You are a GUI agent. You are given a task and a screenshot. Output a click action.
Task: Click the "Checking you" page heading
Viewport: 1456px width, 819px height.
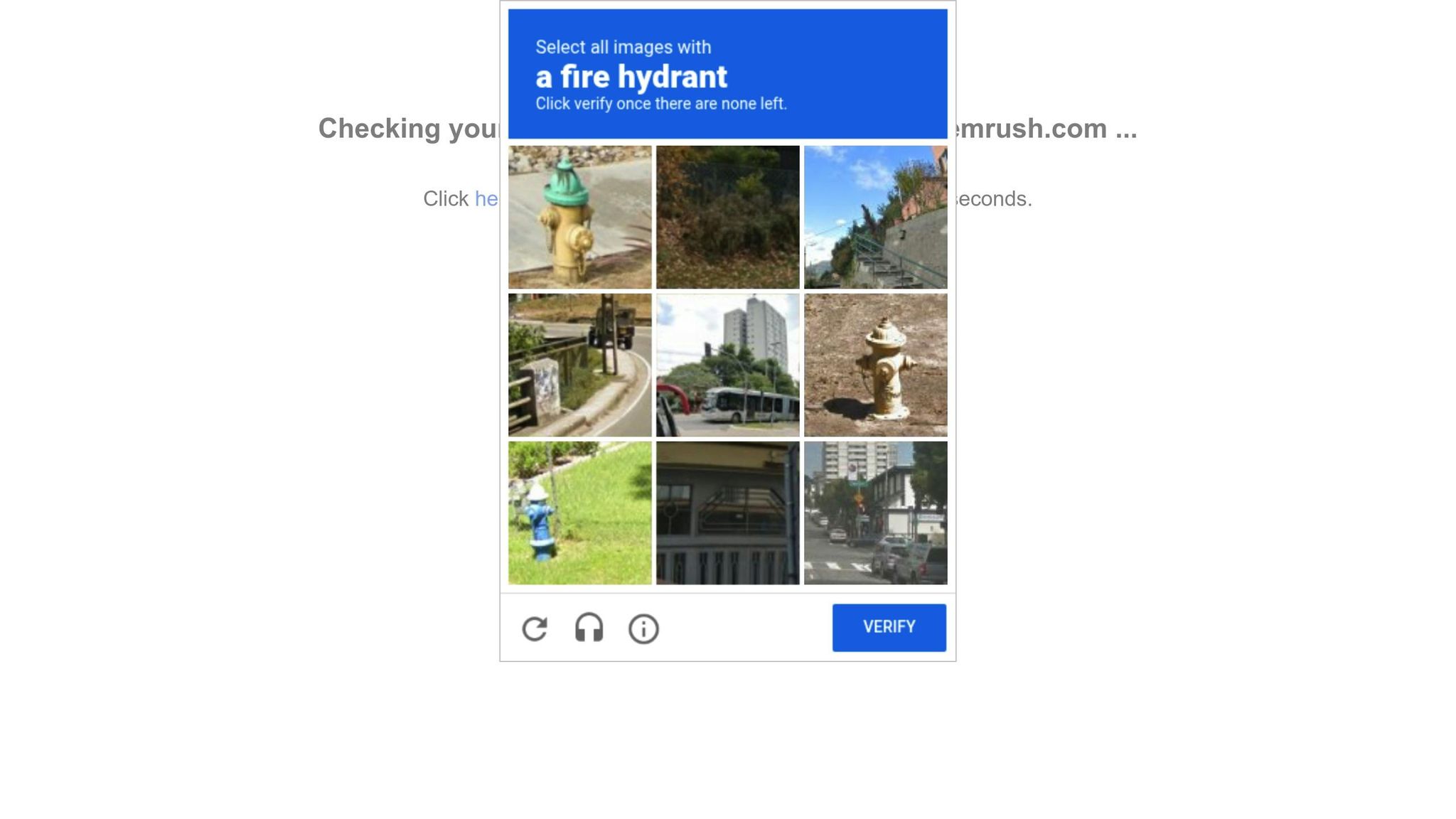(x=409, y=129)
